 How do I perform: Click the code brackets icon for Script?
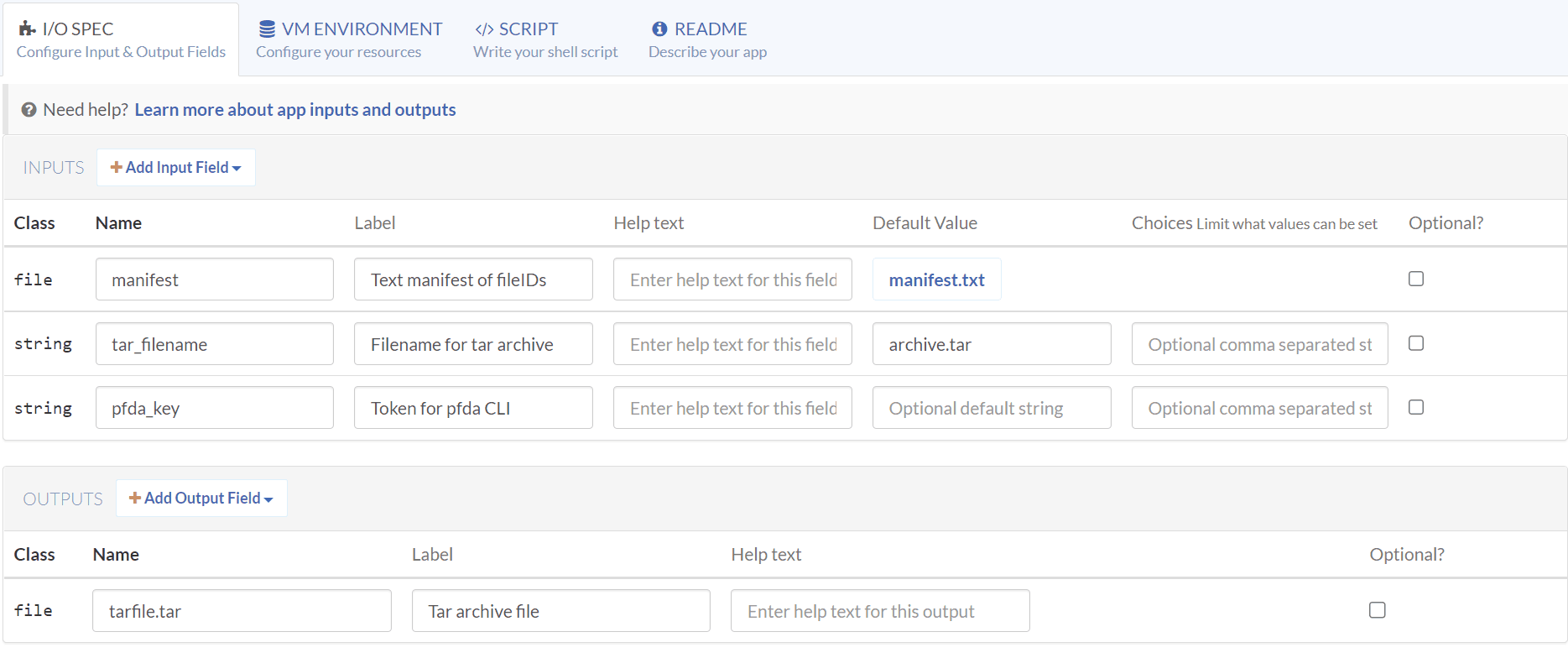pos(484,29)
